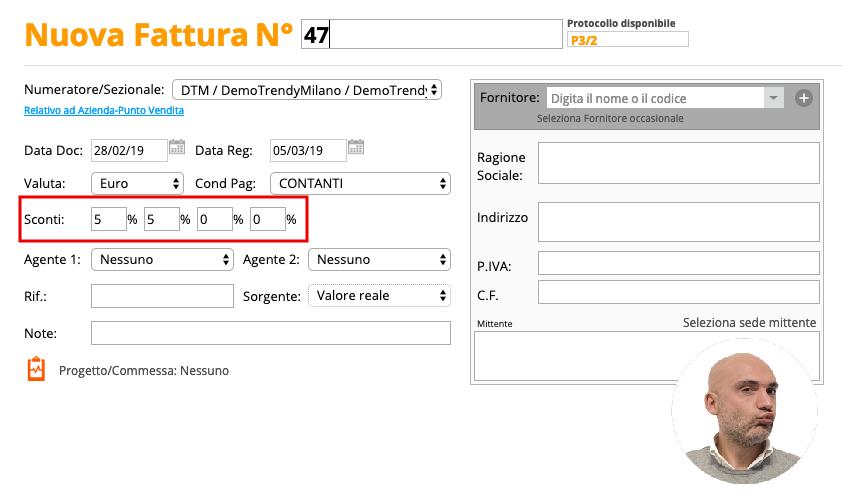Open the Data Doc calendar picker icon

tap(177, 148)
